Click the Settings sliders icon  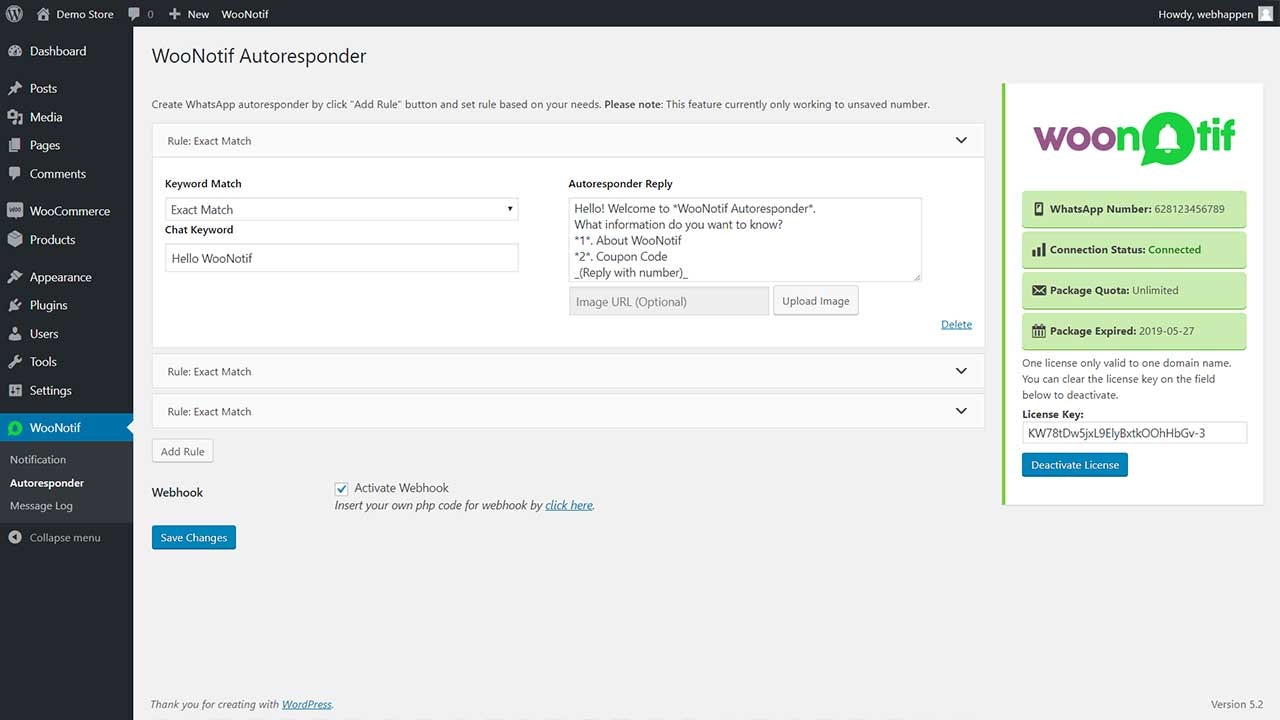tap(15, 390)
